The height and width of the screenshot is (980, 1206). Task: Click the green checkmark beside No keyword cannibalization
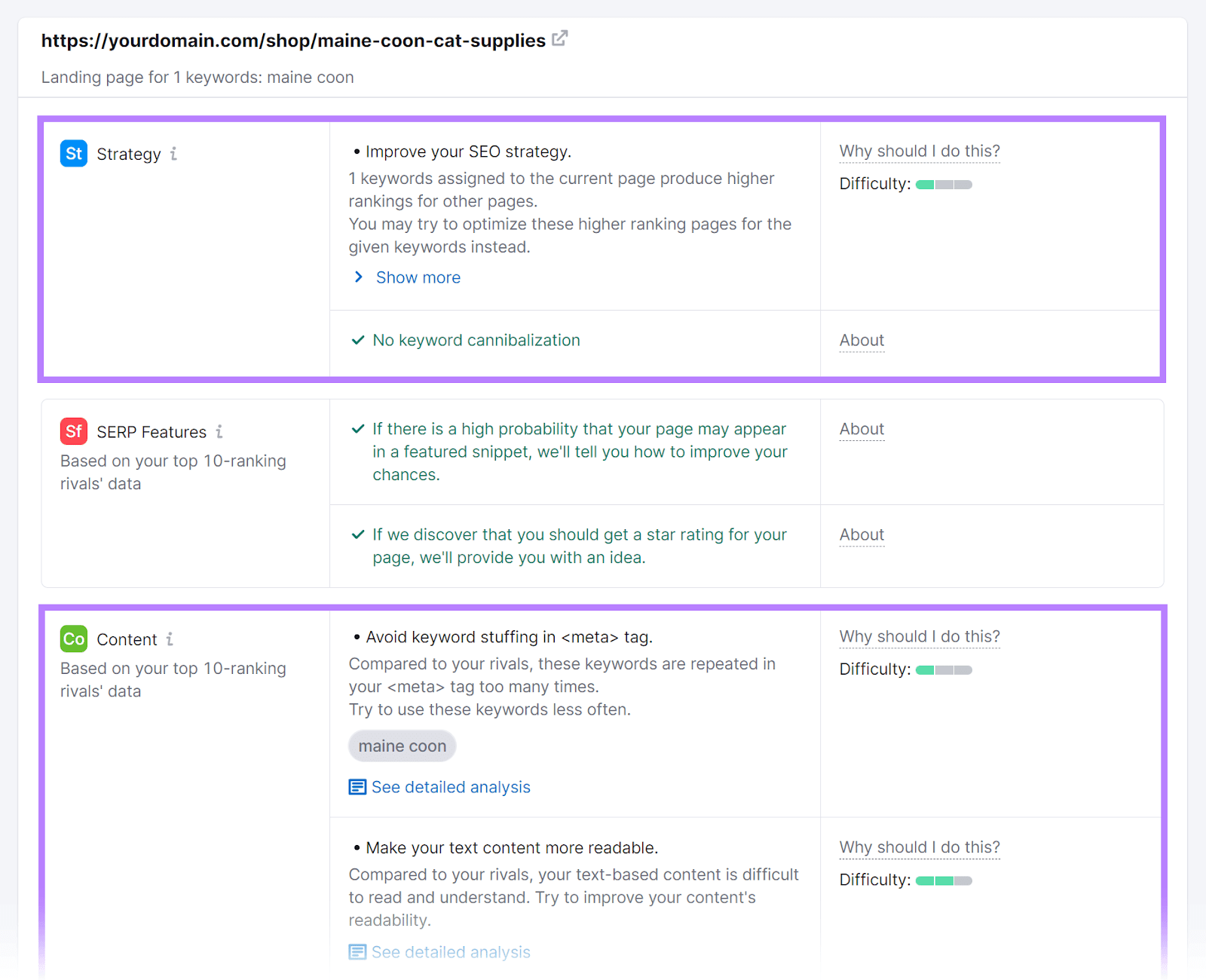357,340
